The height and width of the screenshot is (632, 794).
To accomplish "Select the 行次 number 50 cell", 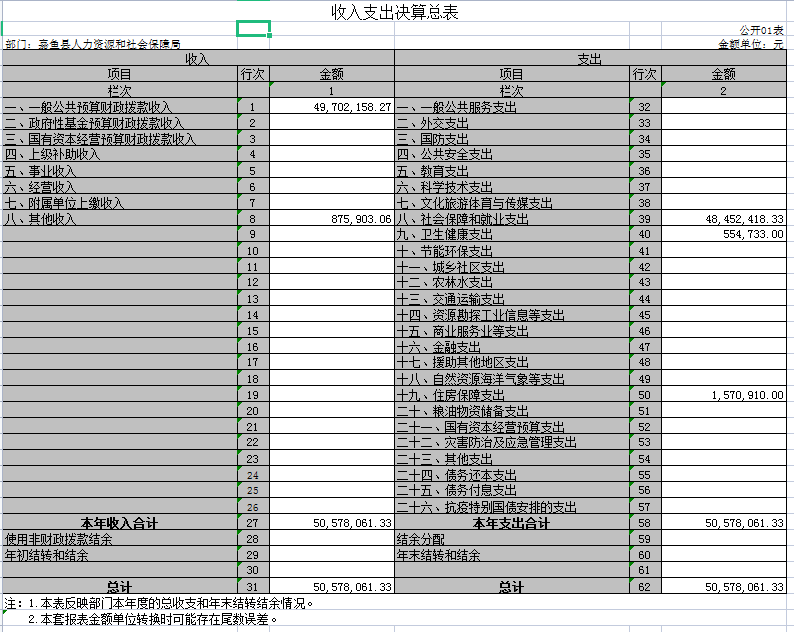I will (645, 395).
